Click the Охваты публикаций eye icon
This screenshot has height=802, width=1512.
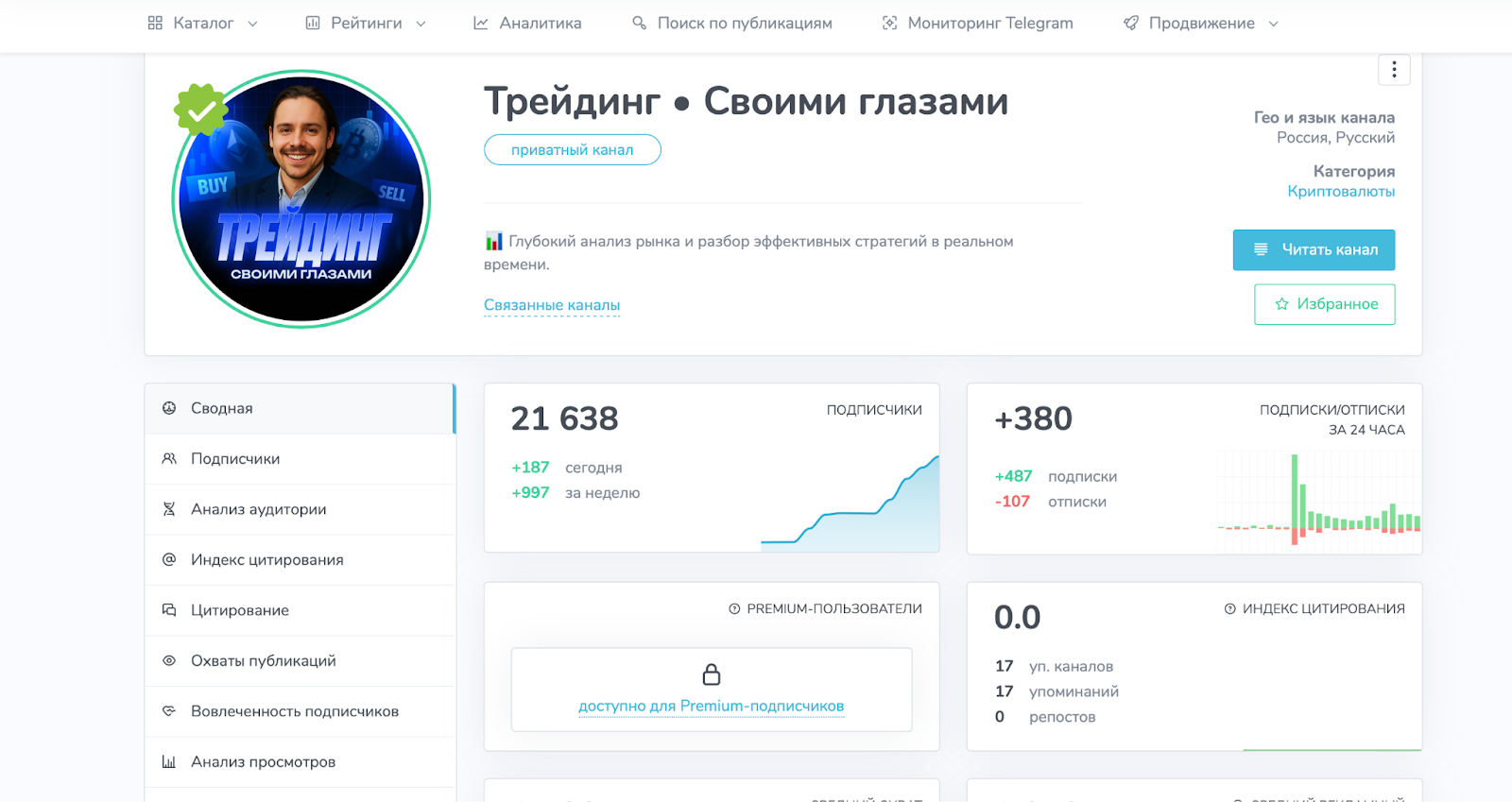pyautogui.click(x=169, y=660)
